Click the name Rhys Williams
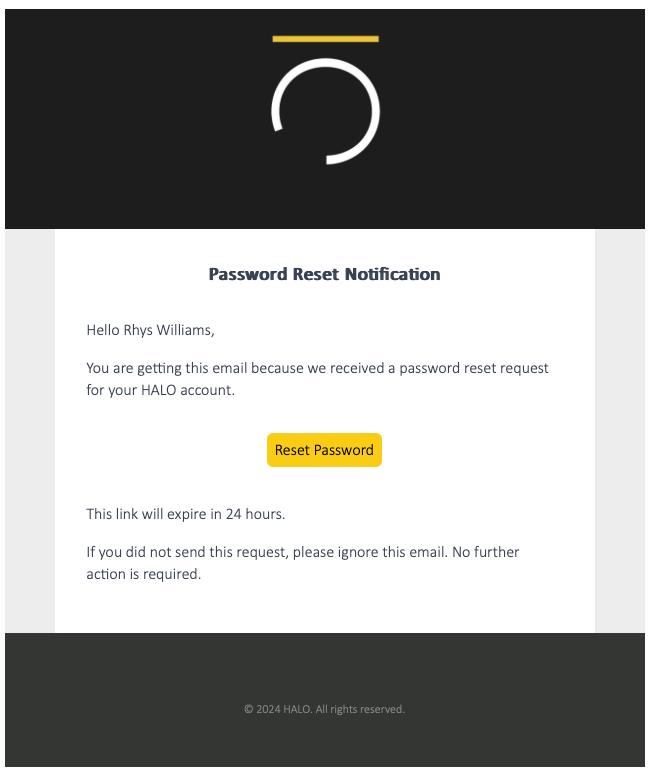Image resolution: width=650 pixels, height=774 pixels. click(167, 330)
